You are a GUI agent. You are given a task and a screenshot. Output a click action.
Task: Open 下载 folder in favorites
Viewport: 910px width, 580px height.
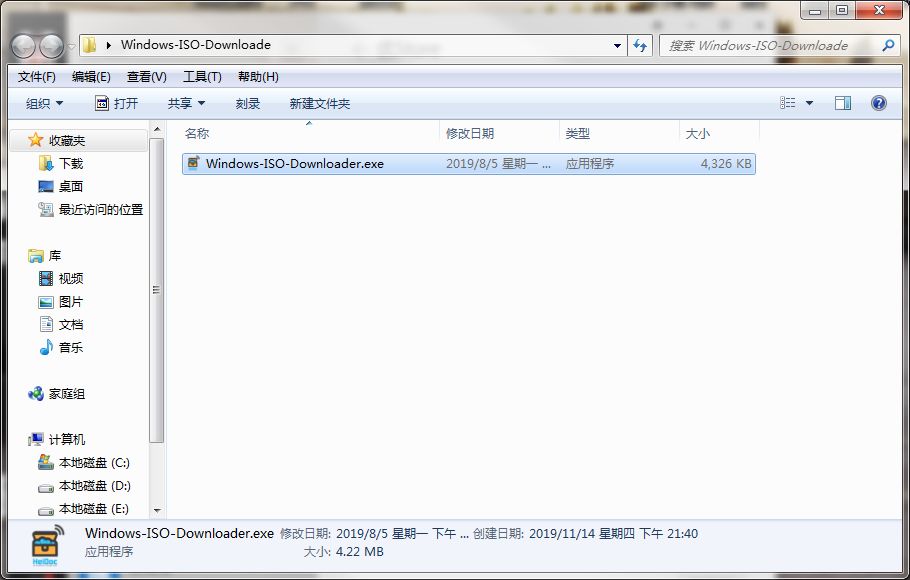(x=71, y=164)
